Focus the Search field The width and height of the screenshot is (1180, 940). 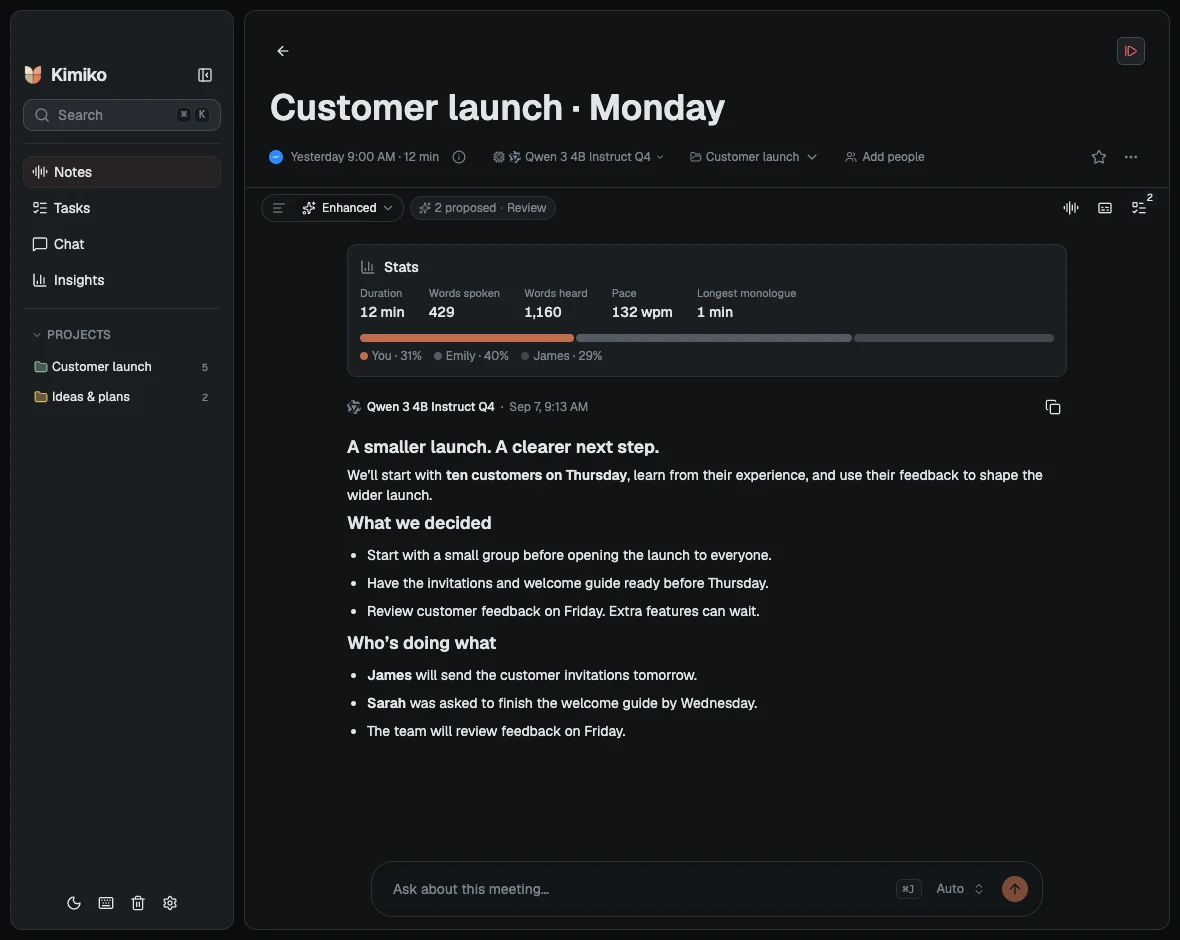click(x=122, y=115)
